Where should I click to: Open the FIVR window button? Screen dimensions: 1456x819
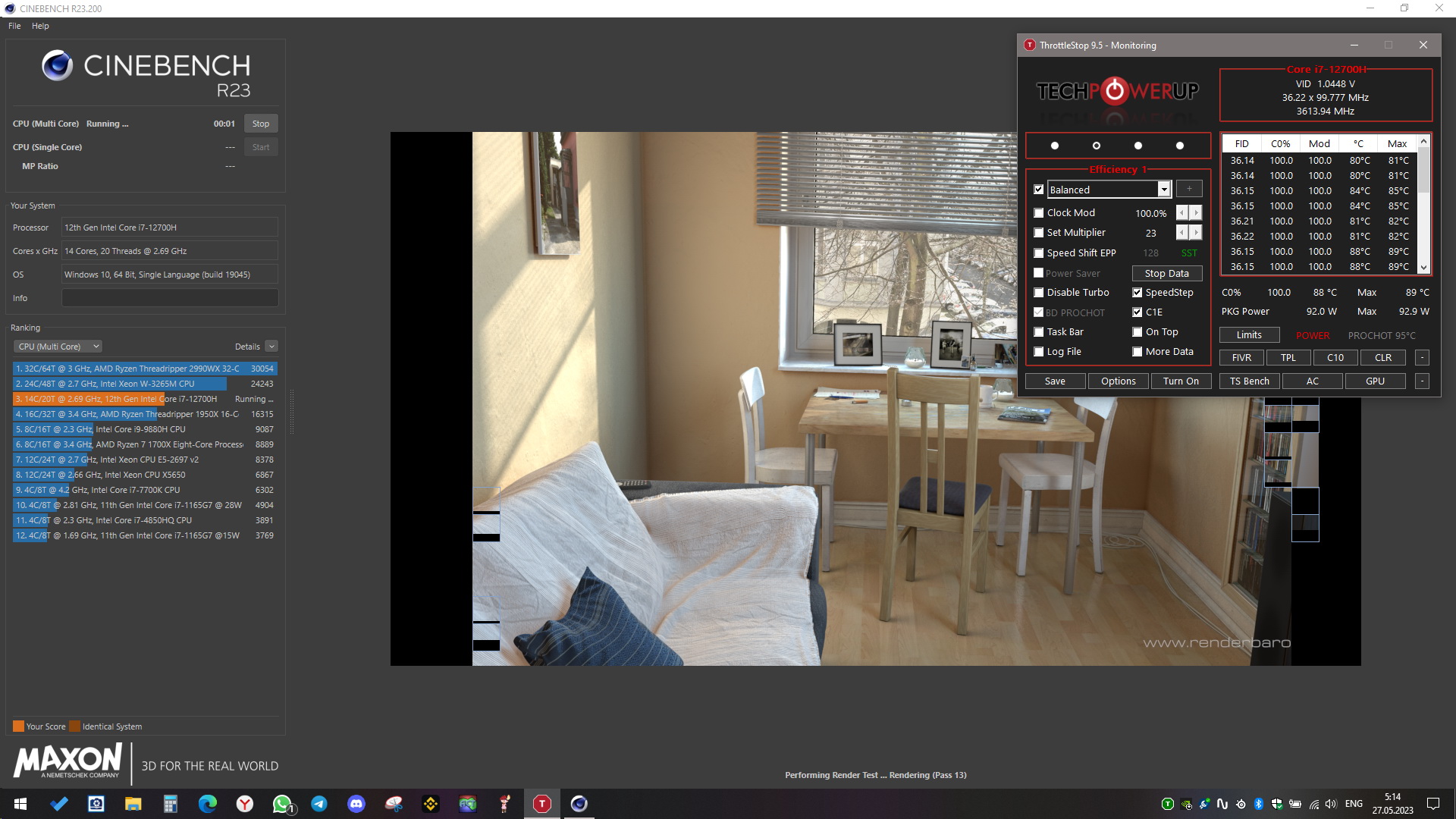tap(1241, 358)
